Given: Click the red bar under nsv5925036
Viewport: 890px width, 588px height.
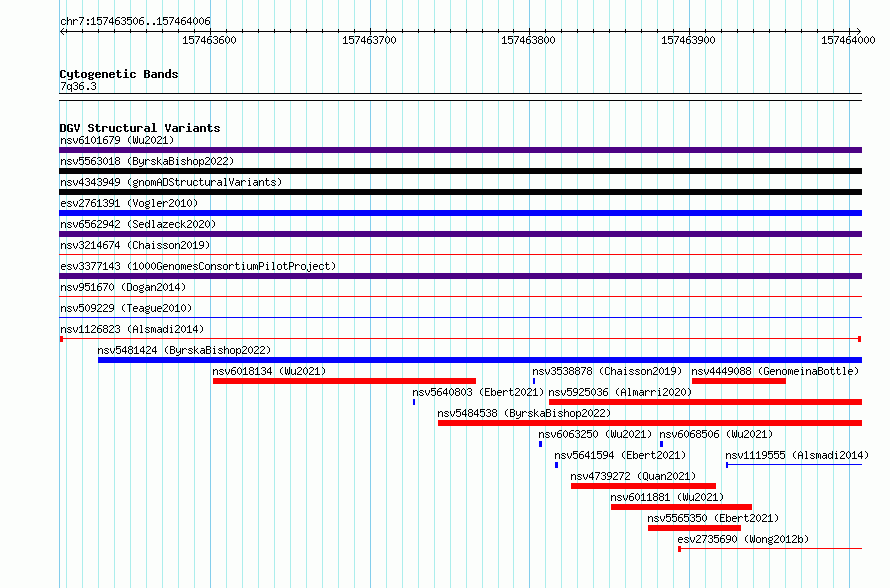Looking at the screenshot, I should point(706,402).
